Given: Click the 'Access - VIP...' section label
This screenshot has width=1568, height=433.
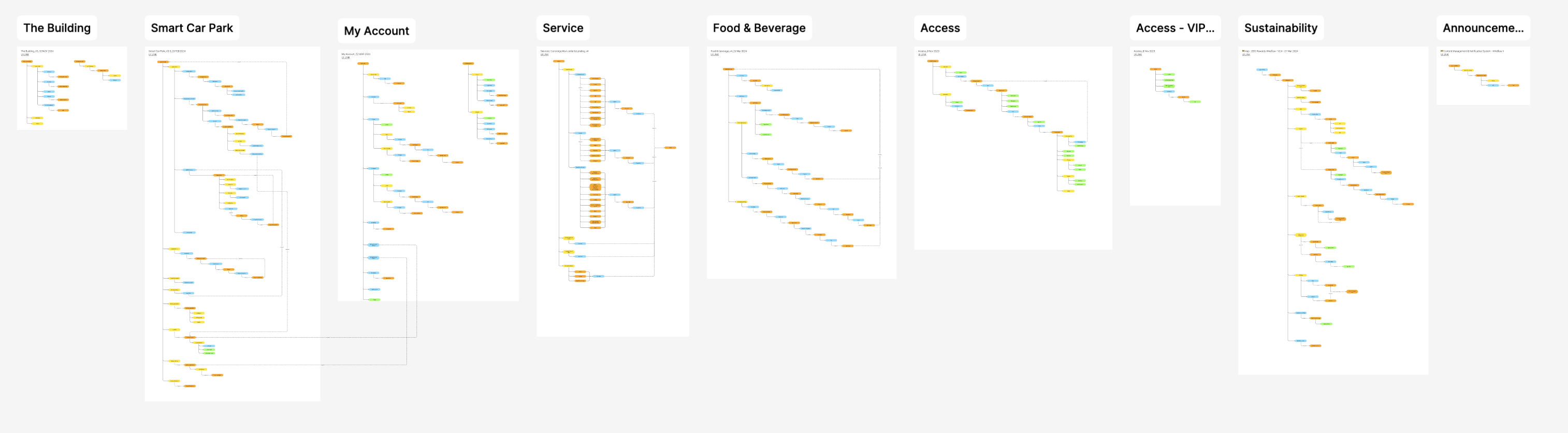Looking at the screenshot, I should (x=1174, y=28).
